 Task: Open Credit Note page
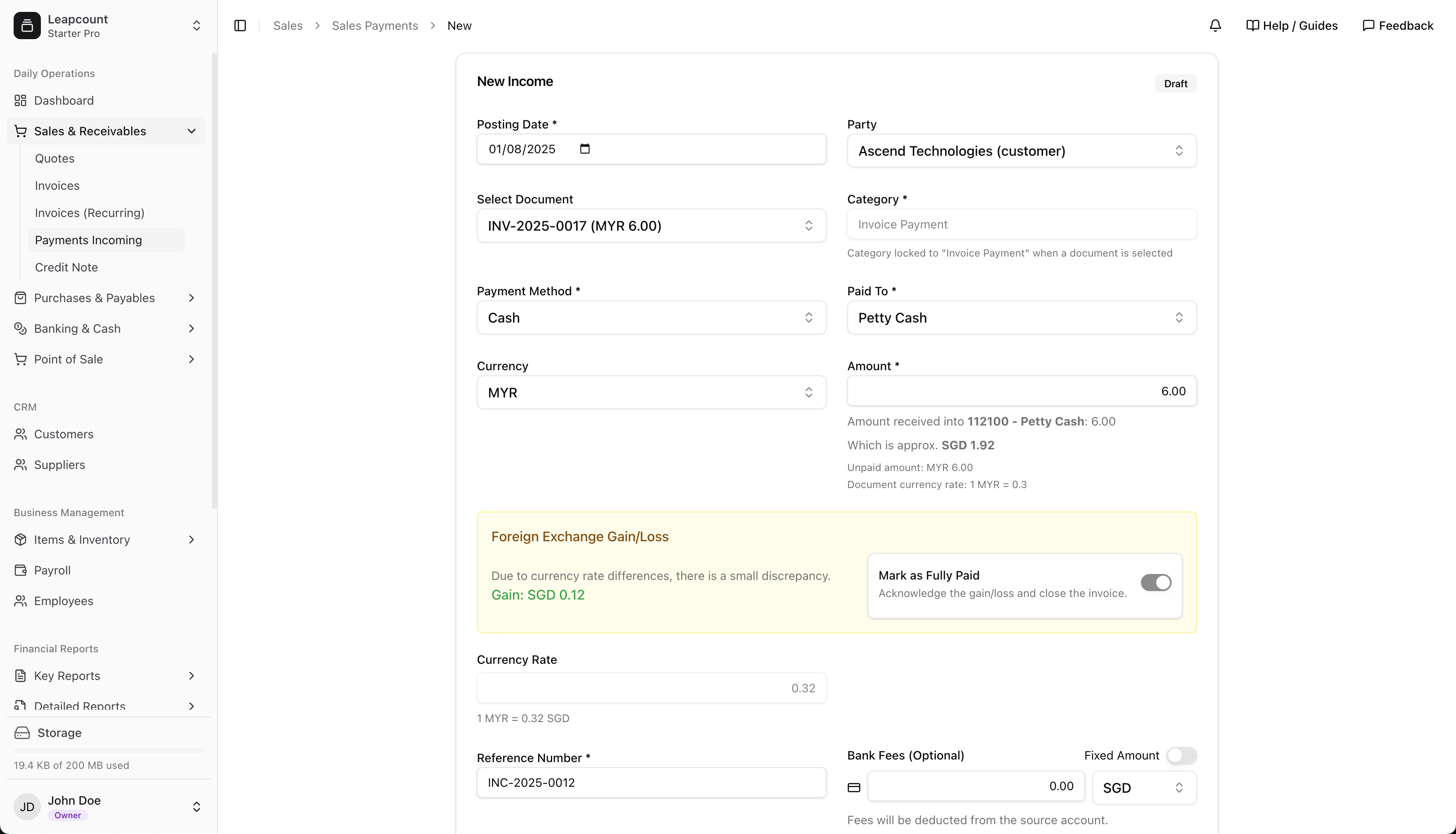[106, 268]
